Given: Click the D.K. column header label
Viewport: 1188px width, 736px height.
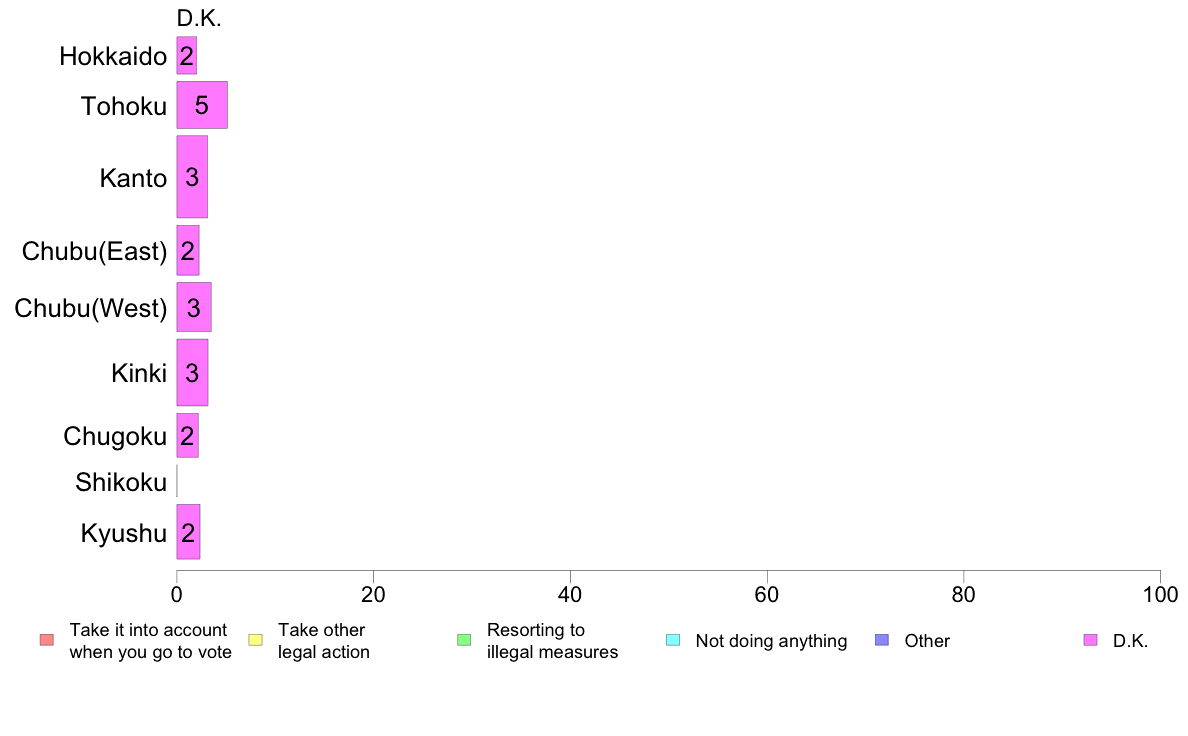Looking at the screenshot, I should point(199,18).
